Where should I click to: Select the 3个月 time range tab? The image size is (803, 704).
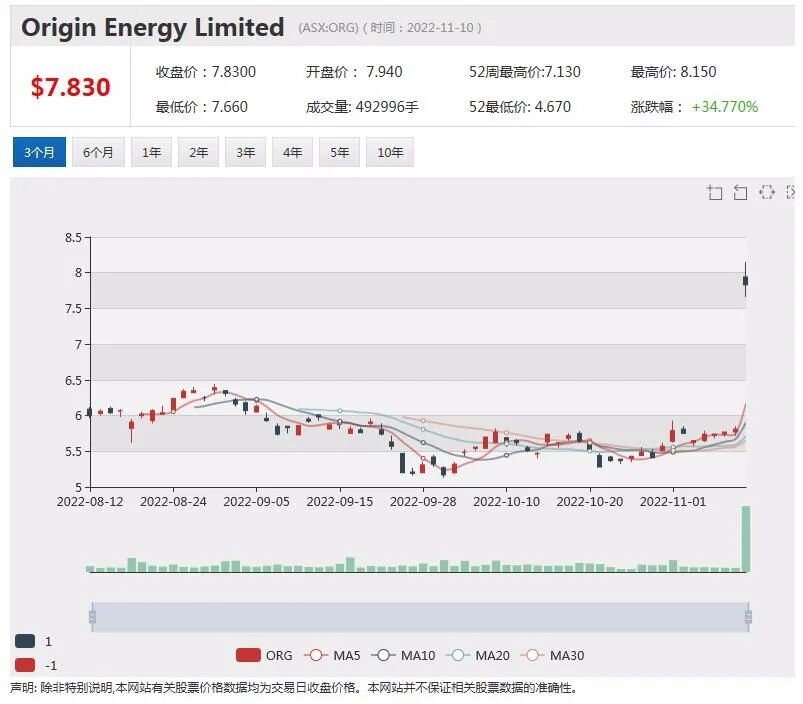tap(39, 152)
